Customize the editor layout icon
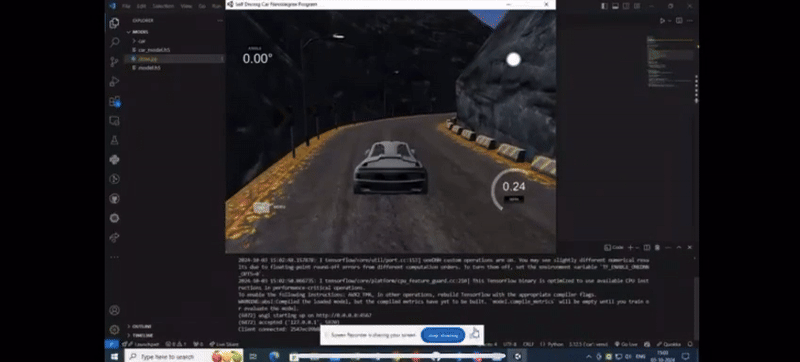Screen dimensions: 800x362 point(637,6)
